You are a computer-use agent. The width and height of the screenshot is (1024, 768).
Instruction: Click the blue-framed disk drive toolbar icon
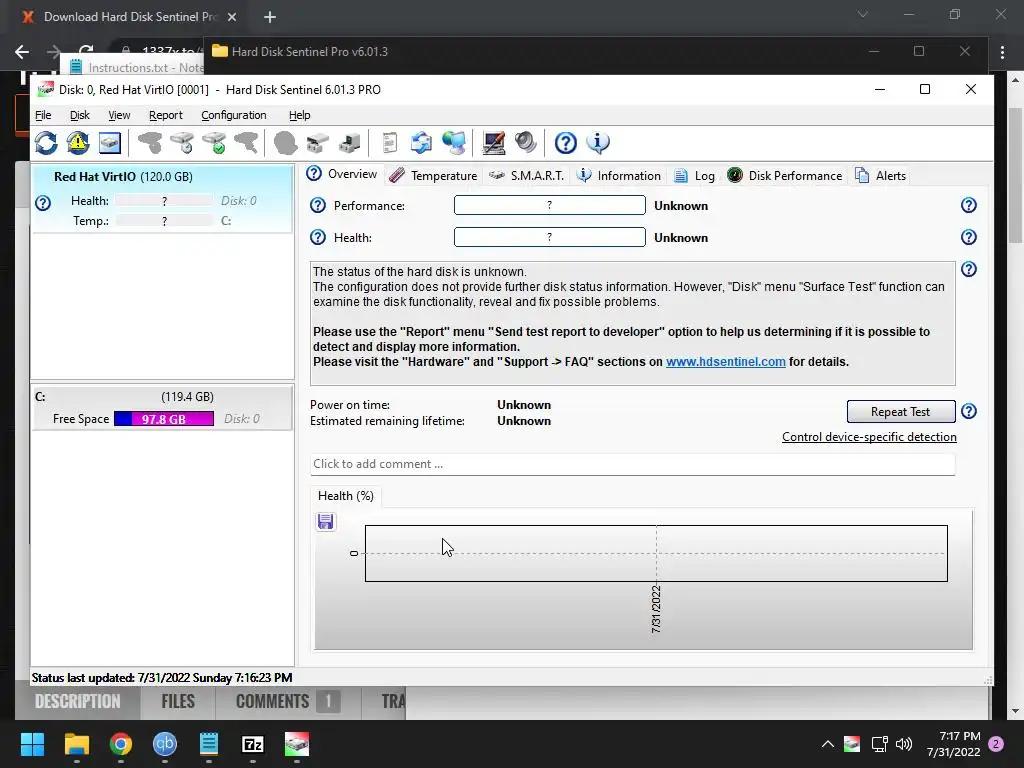pos(110,142)
